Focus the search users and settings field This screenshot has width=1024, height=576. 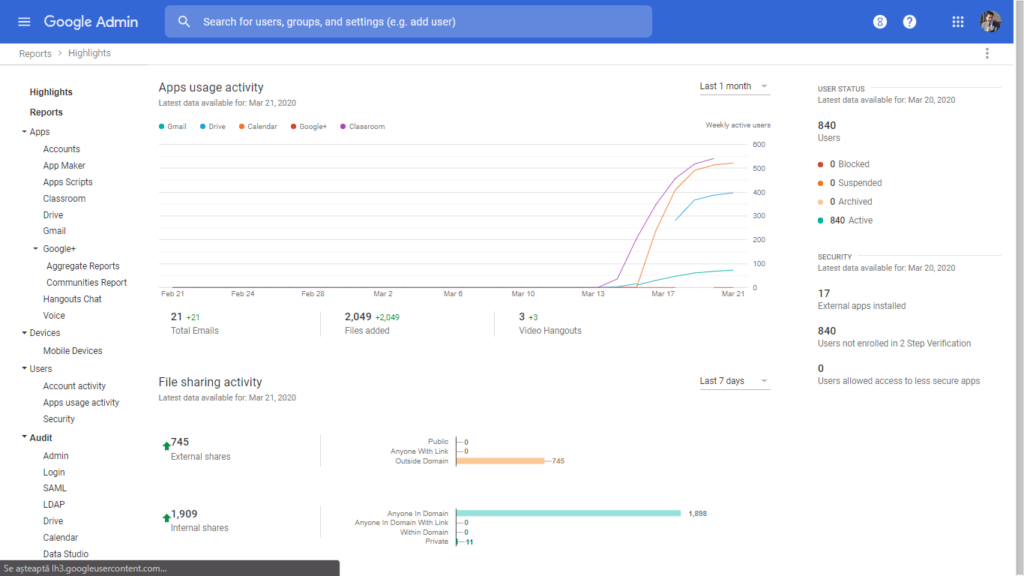click(408, 22)
